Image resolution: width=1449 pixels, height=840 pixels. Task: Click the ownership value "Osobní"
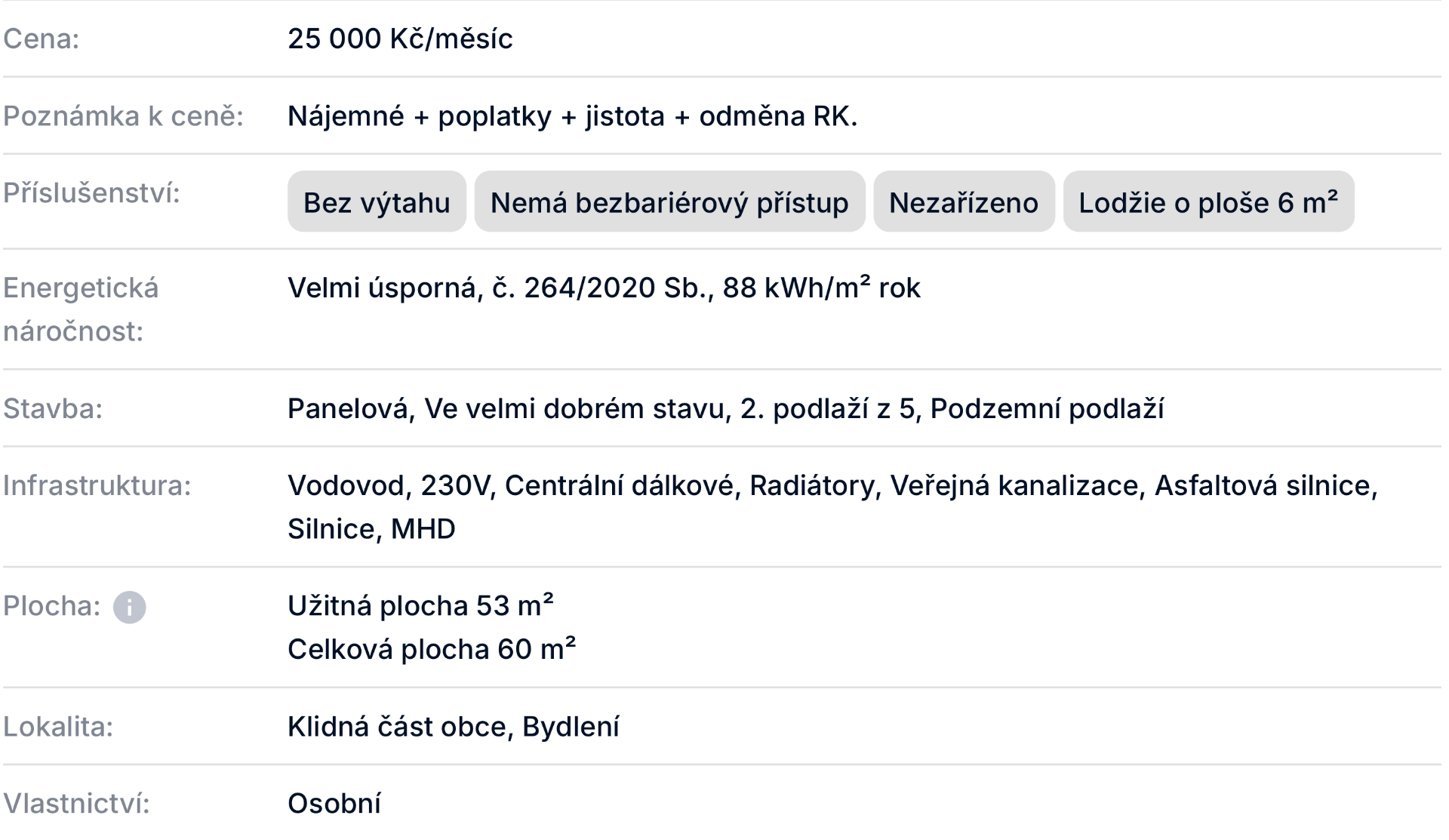334,804
